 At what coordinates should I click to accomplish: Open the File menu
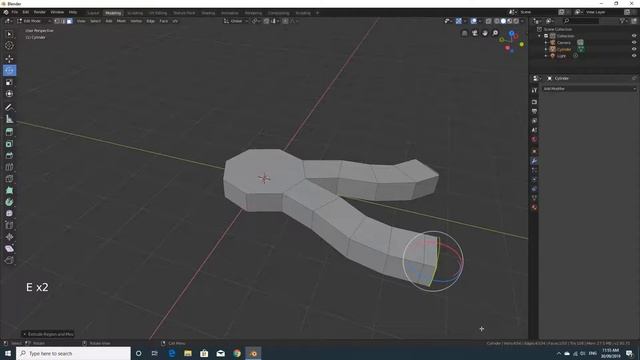15,12
